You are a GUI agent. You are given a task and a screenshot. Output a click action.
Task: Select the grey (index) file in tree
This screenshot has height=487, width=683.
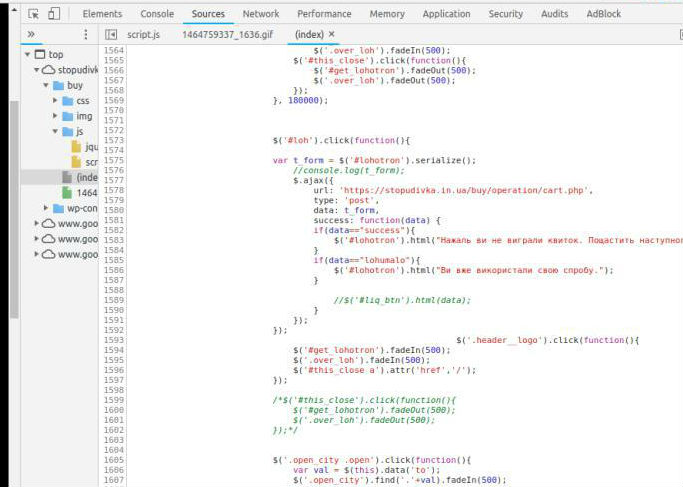click(x=86, y=177)
